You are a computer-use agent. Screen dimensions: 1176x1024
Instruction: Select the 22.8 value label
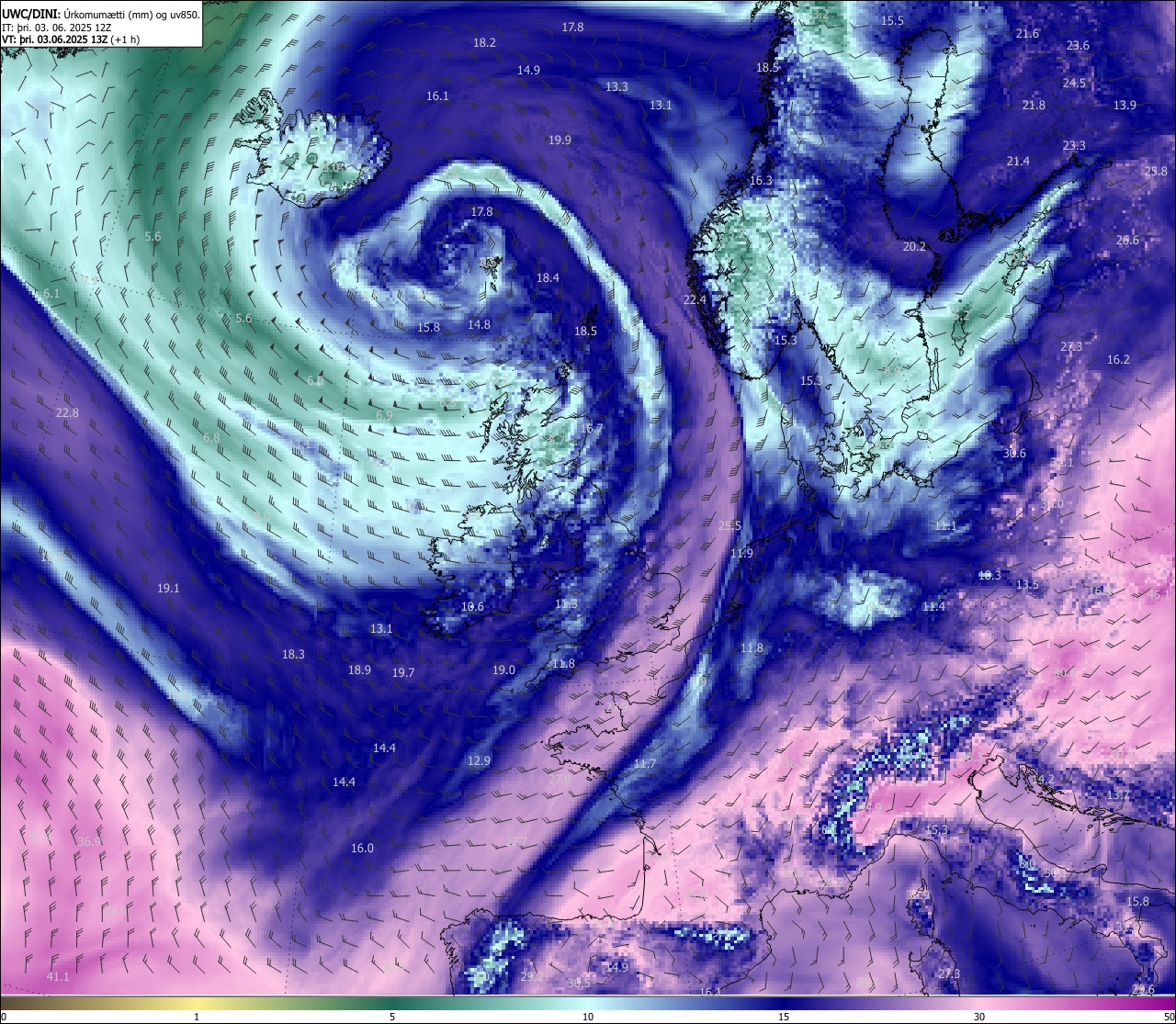coord(67,413)
